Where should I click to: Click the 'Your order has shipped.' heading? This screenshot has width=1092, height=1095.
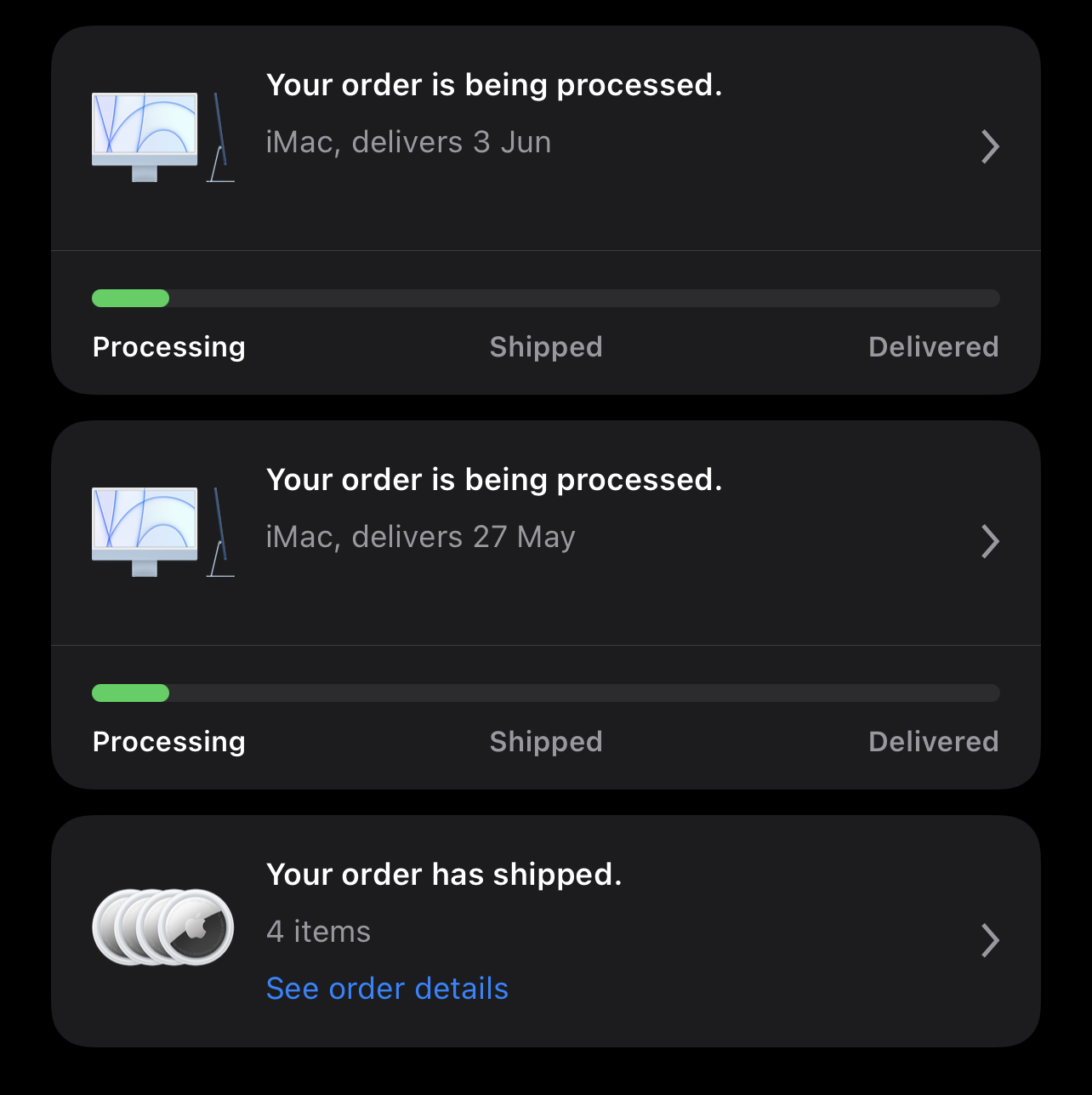click(444, 875)
